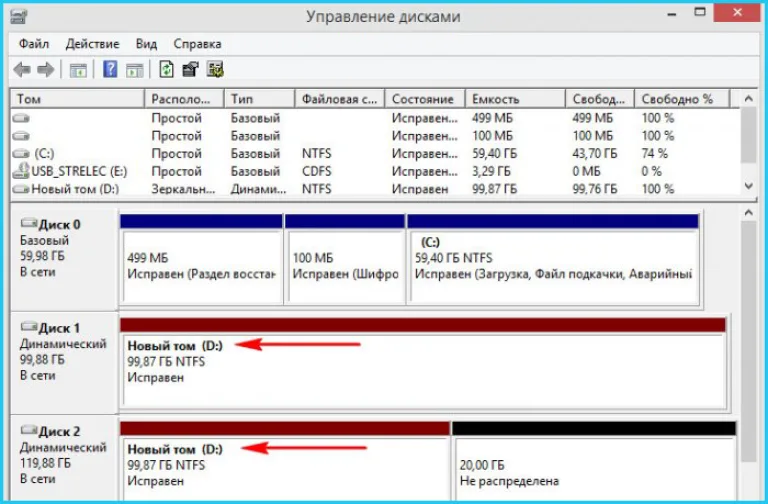
Task: Click the Новый том (D:) list row name
Action: [75, 189]
